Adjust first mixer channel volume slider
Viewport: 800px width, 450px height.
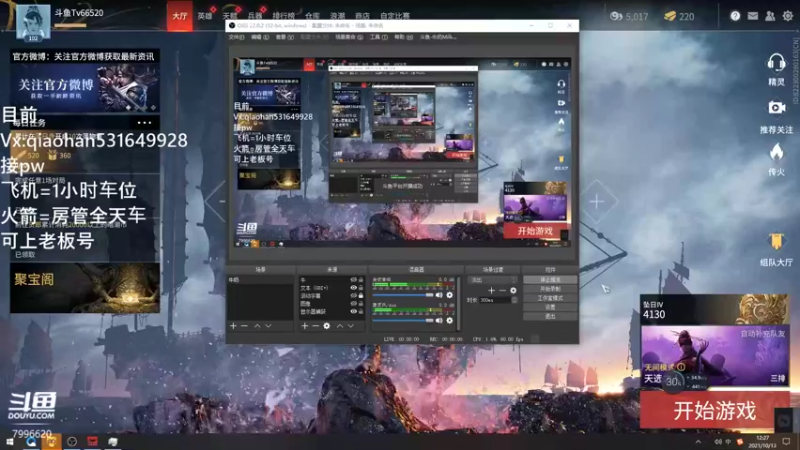403,295
